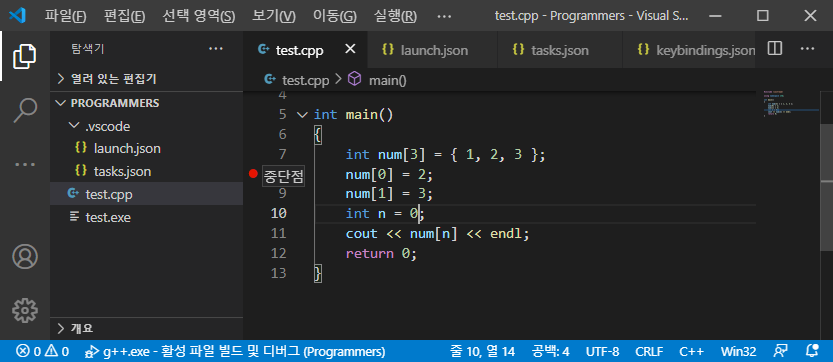Open the errors and warnings count
This screenshot has height=362, width=833.
[x=42, y=351]
